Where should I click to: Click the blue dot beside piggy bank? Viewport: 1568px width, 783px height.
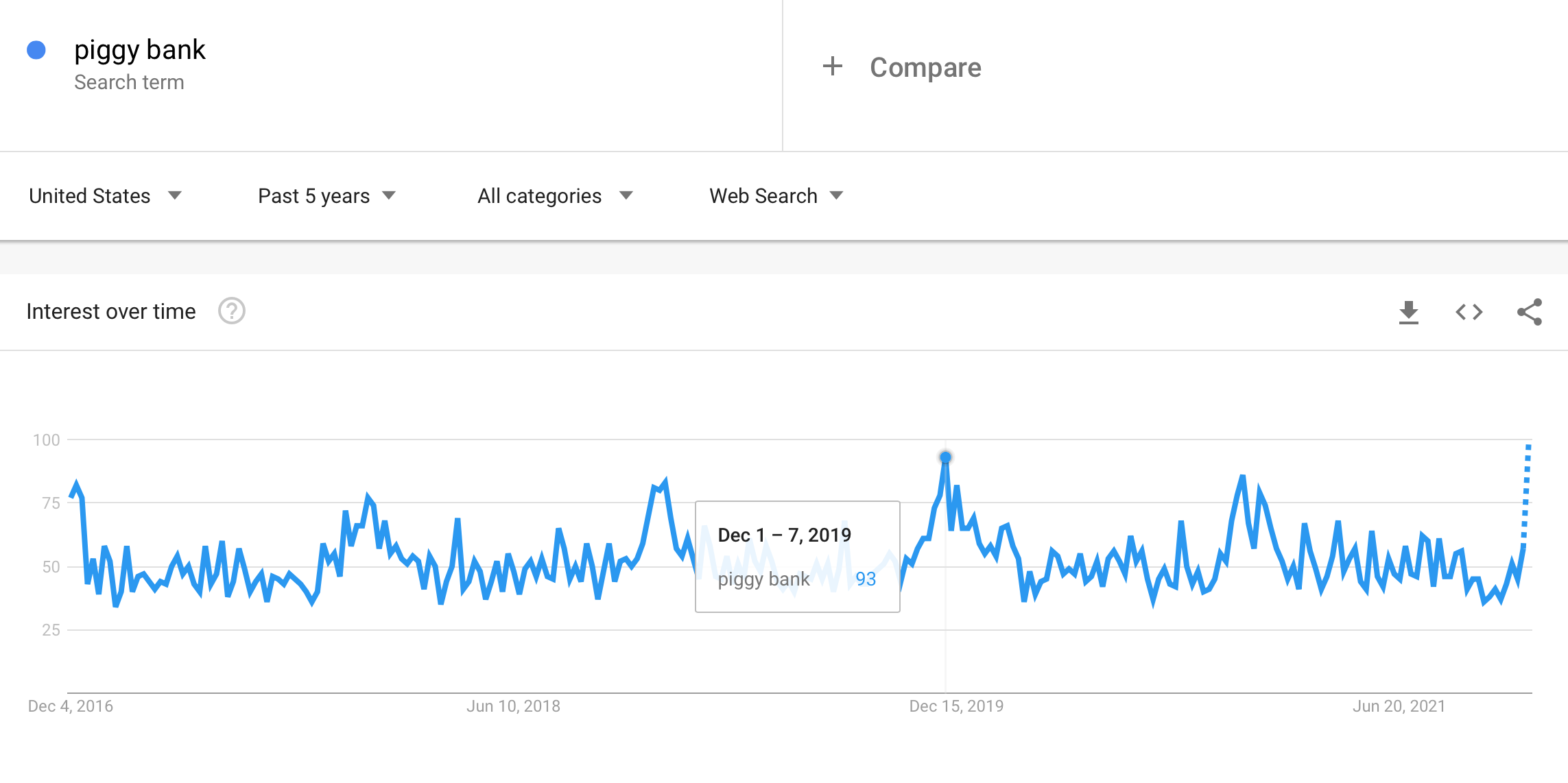tap(36, 50)
